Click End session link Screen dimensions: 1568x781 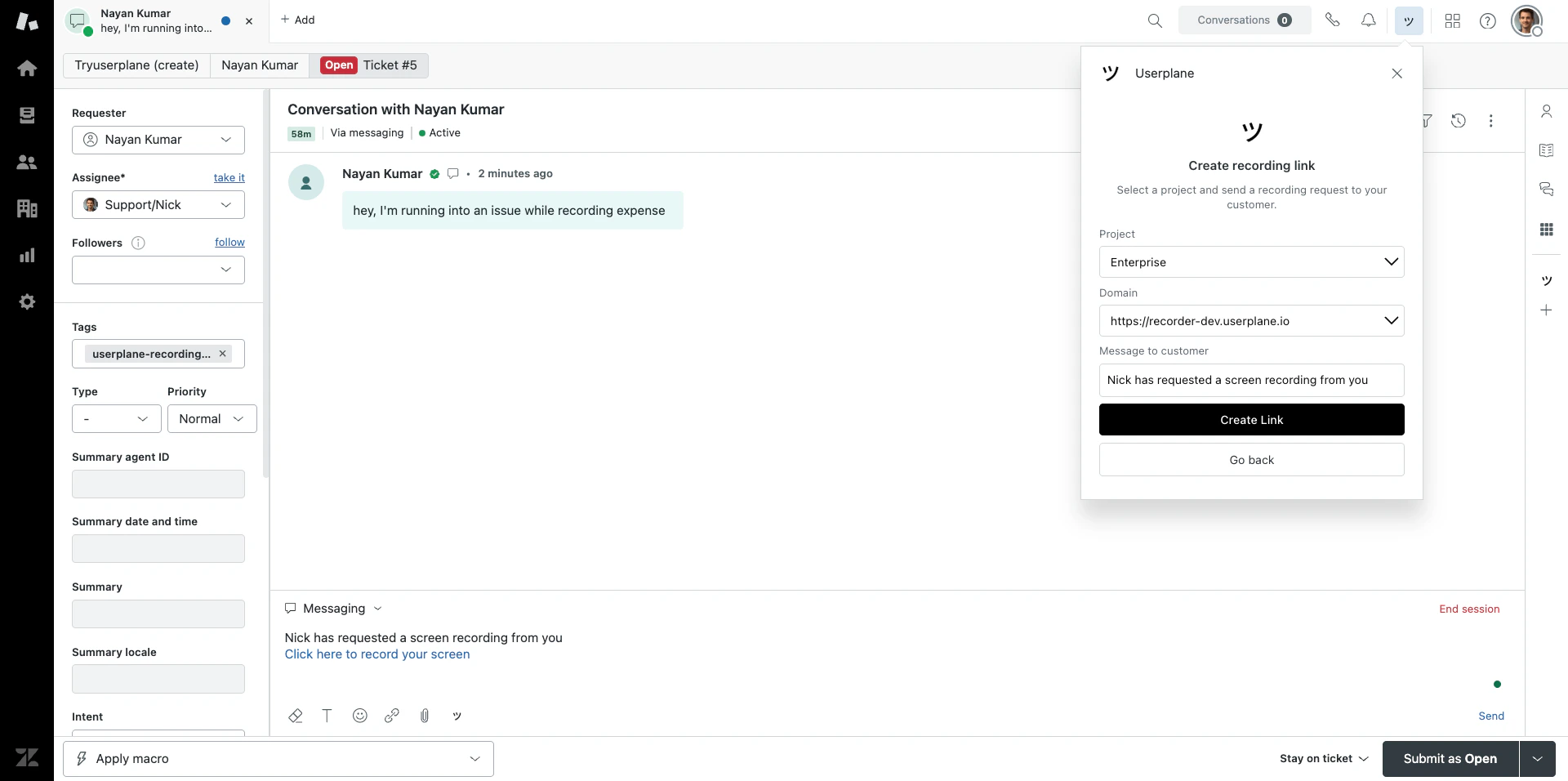[1469, 609]
